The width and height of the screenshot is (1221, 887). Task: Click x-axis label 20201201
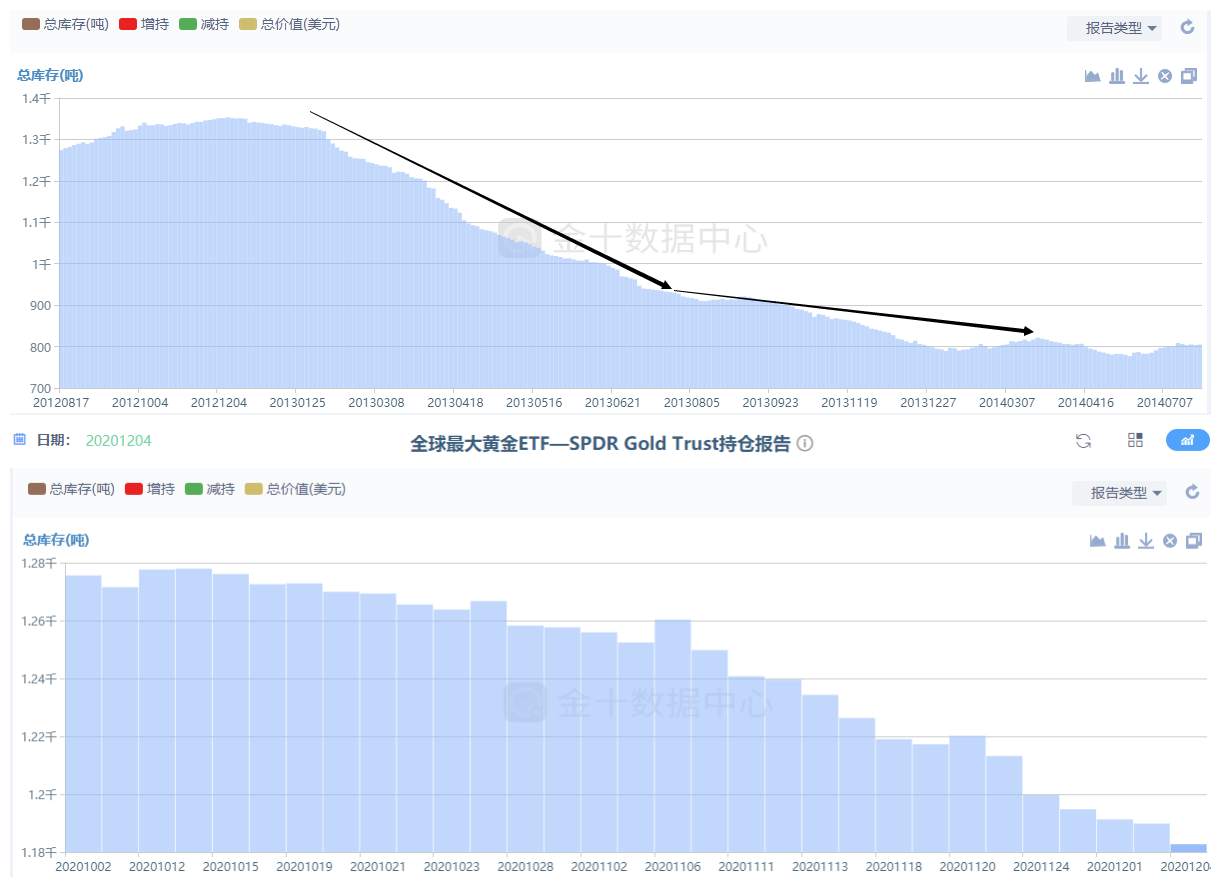coord(1115,867)
